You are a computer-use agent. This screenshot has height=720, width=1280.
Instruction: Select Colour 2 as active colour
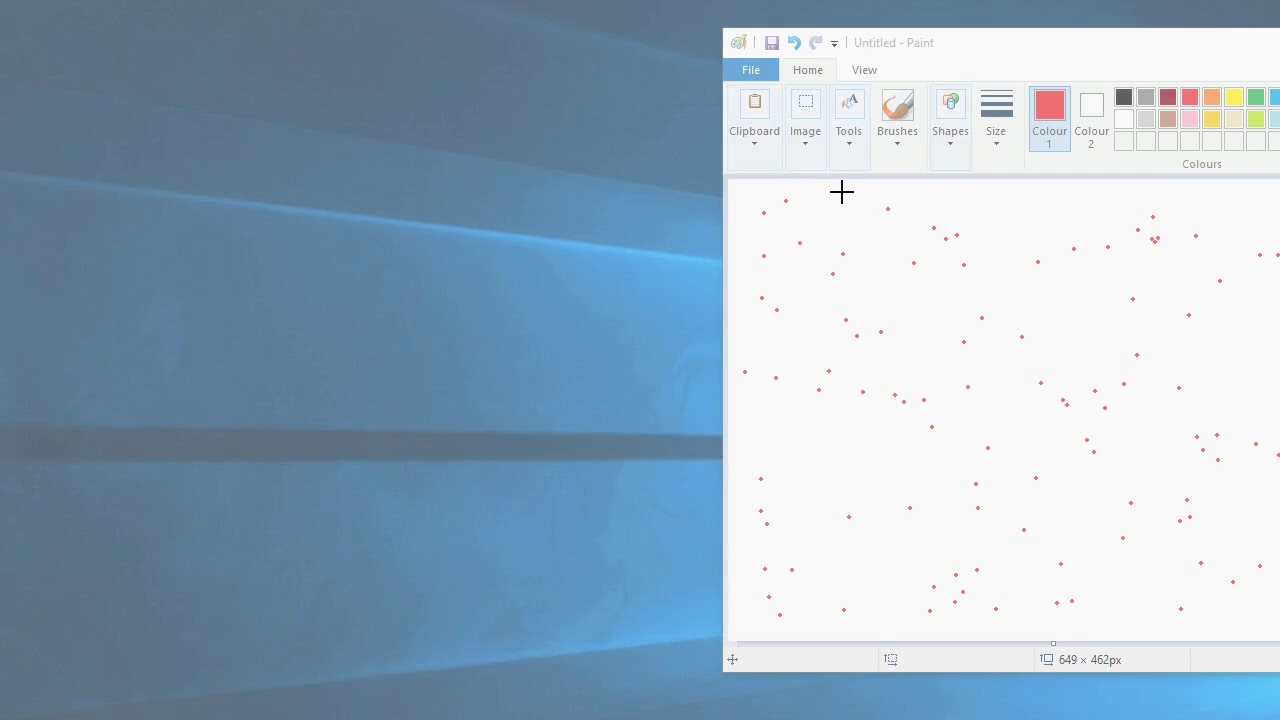point(1091,119)
